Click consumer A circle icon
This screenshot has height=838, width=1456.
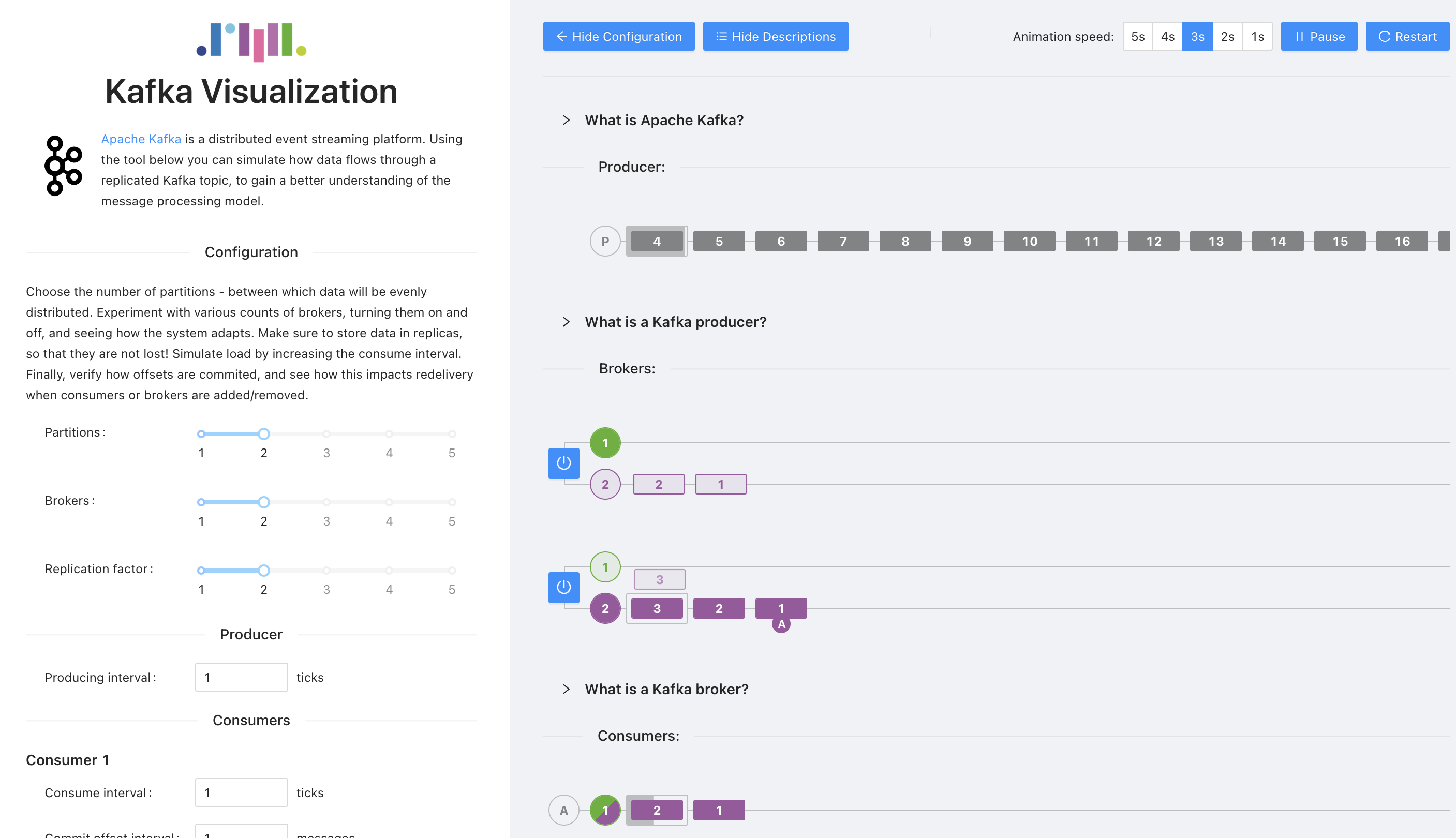(x=563, y=810)
